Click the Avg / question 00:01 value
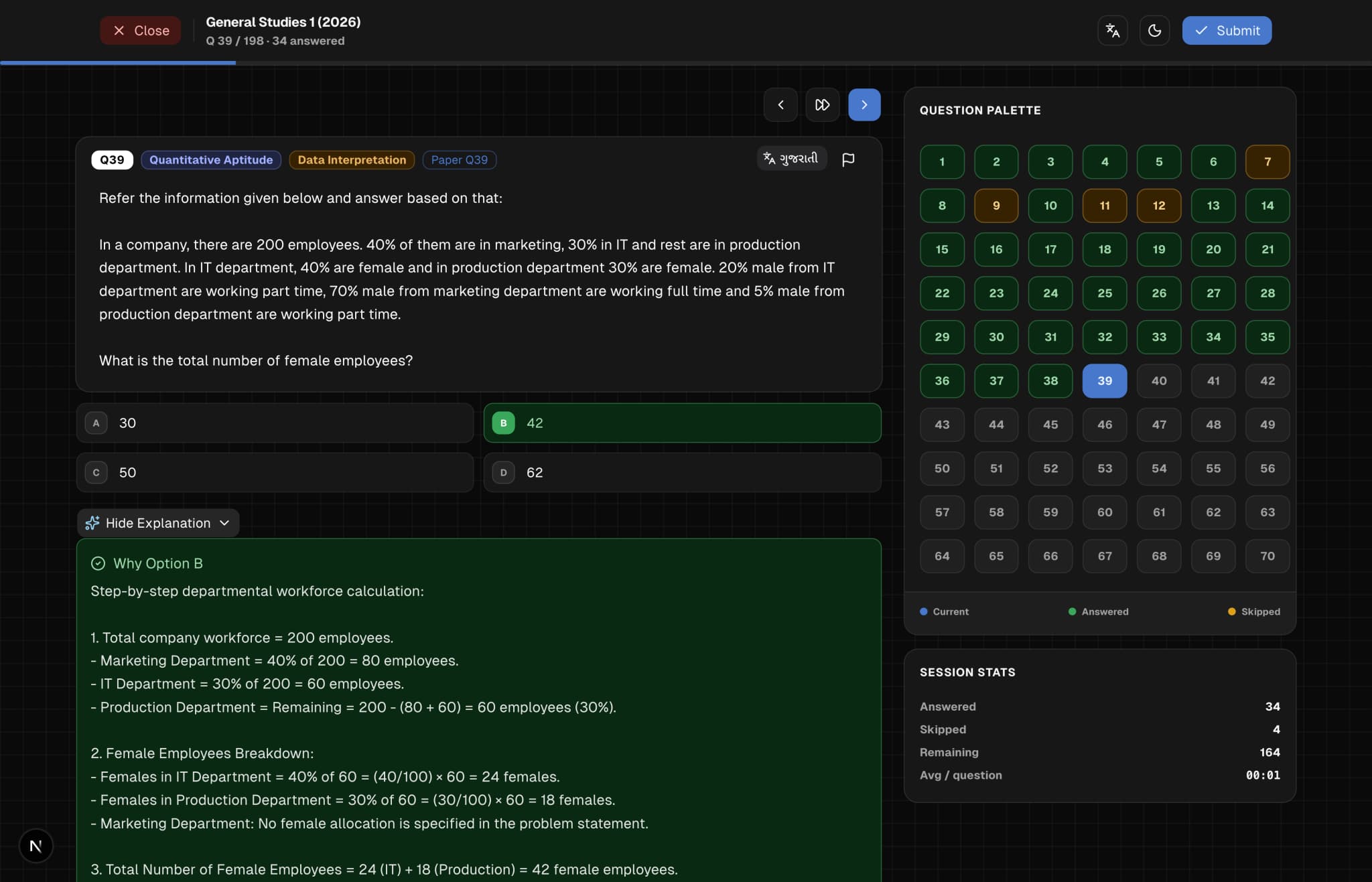 (1263, 776)
